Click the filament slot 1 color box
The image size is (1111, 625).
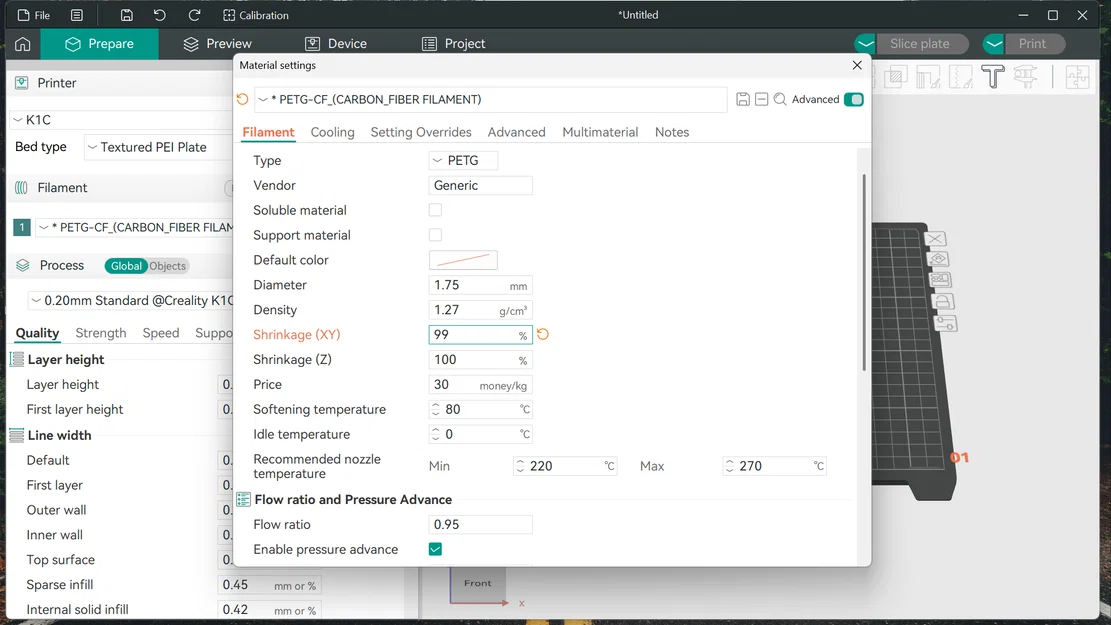[x=22, y=227]
